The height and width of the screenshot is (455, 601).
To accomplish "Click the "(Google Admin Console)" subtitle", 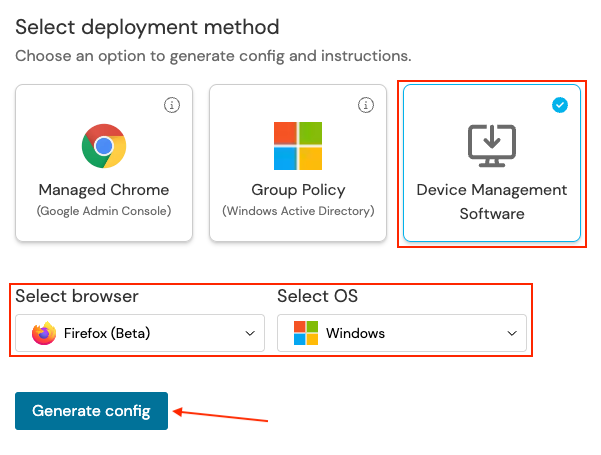I will click(x=104, y=211).
